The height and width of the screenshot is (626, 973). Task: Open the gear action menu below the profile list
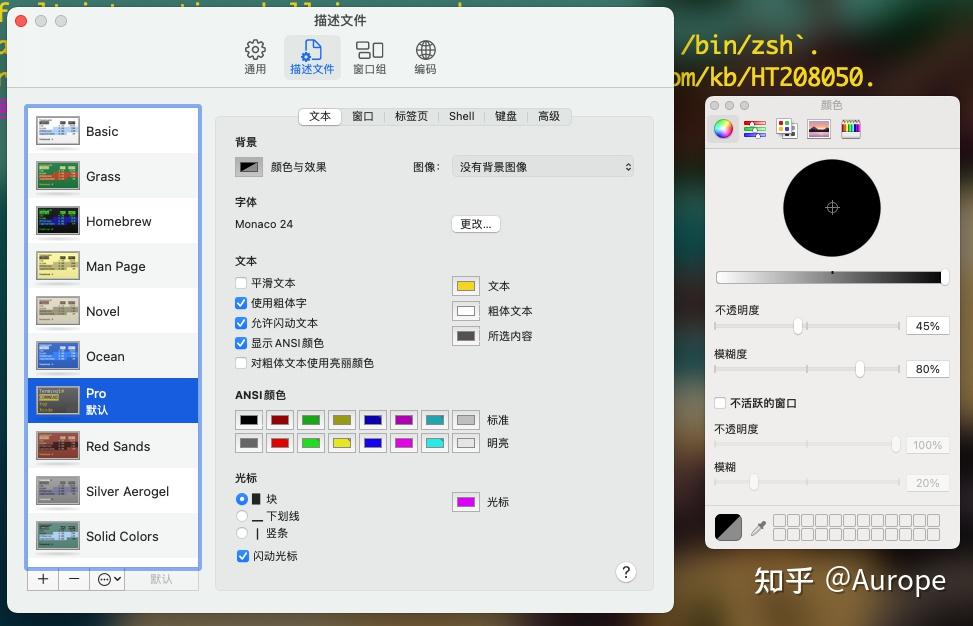pyautogui.click(x=105, y=579)
